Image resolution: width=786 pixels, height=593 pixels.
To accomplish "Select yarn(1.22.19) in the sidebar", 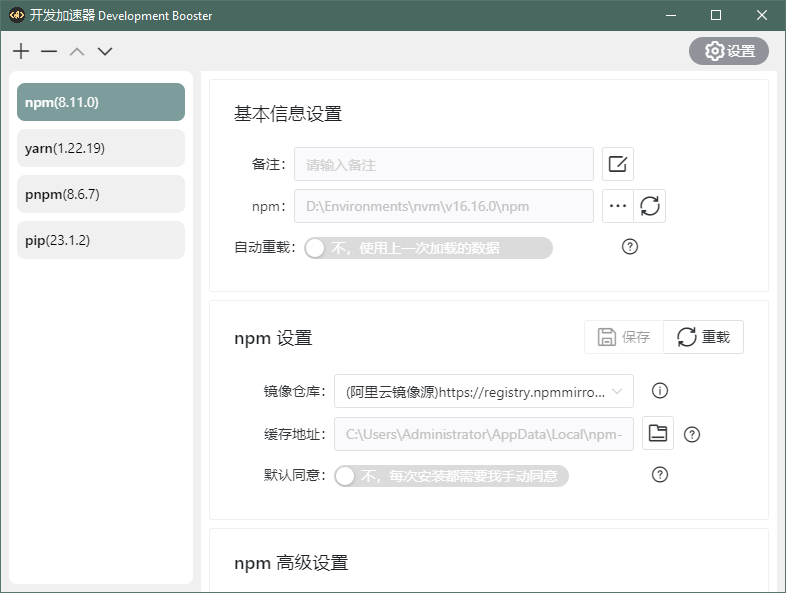I will click(x=101, y=148).
